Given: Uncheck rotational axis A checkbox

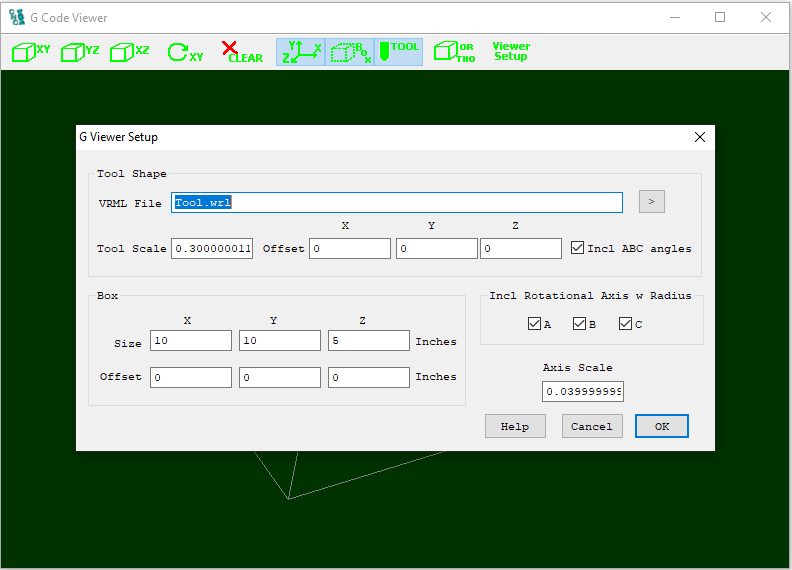Looking at the screenshot, I should click(x=534, y=324).
